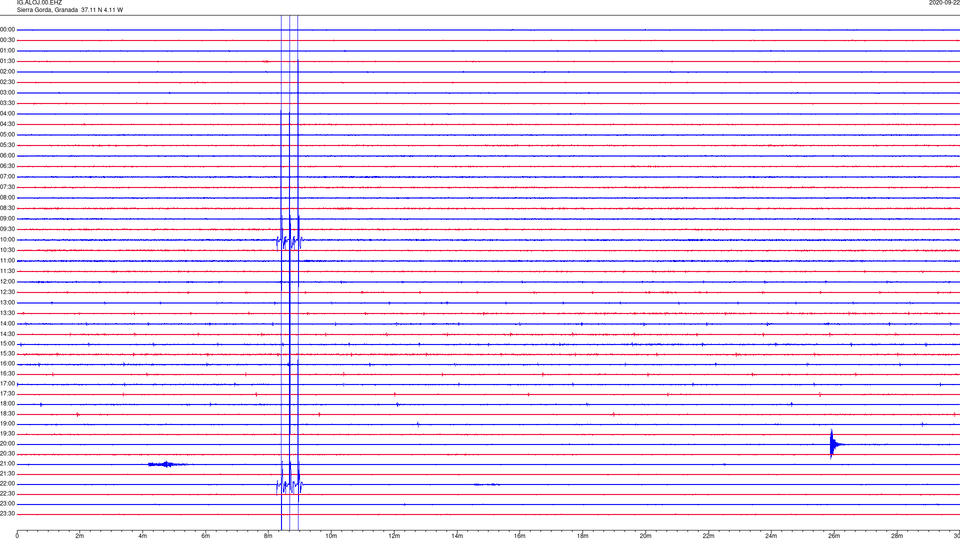Viewport: 960px width, 540px height.
Task: Select the 10:00 time row label
Action: coord(7,240)
